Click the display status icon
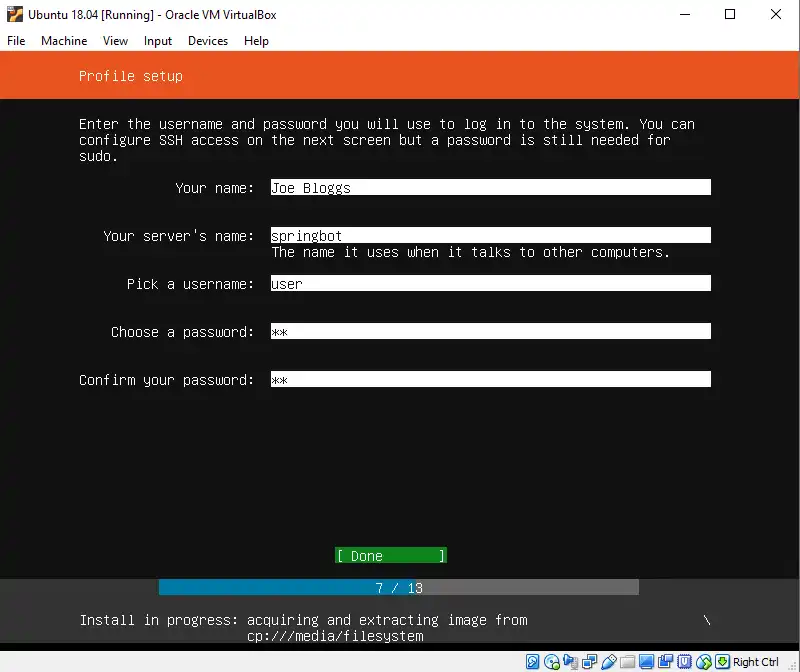 click(646, 662)
